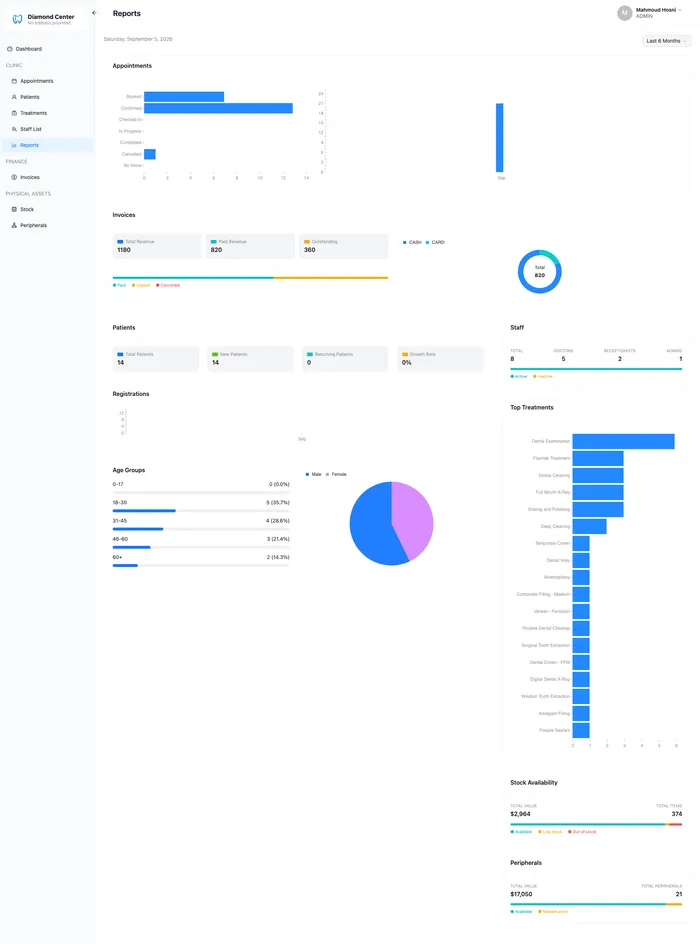This screenshot has height=944, width=700.
Task: Toggle the Out of stock legend item
Action: 582,832
